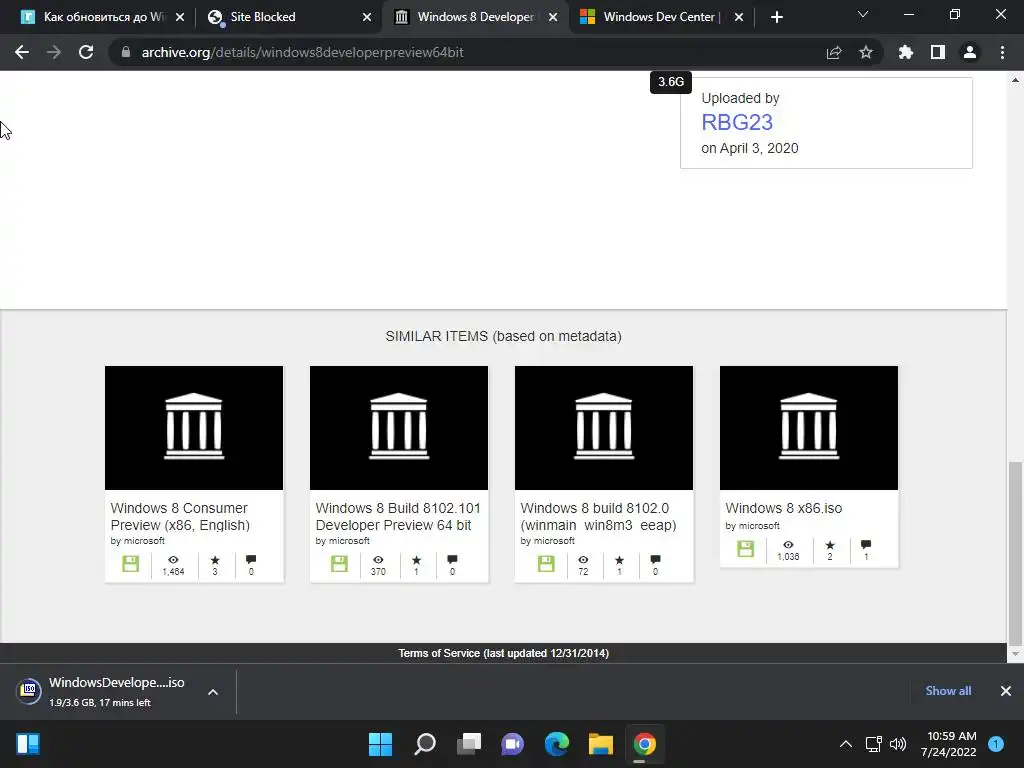This screenshot has width=1024, height=768.
Task: Click scrollbar down arrow
Action: point(1015,653)
